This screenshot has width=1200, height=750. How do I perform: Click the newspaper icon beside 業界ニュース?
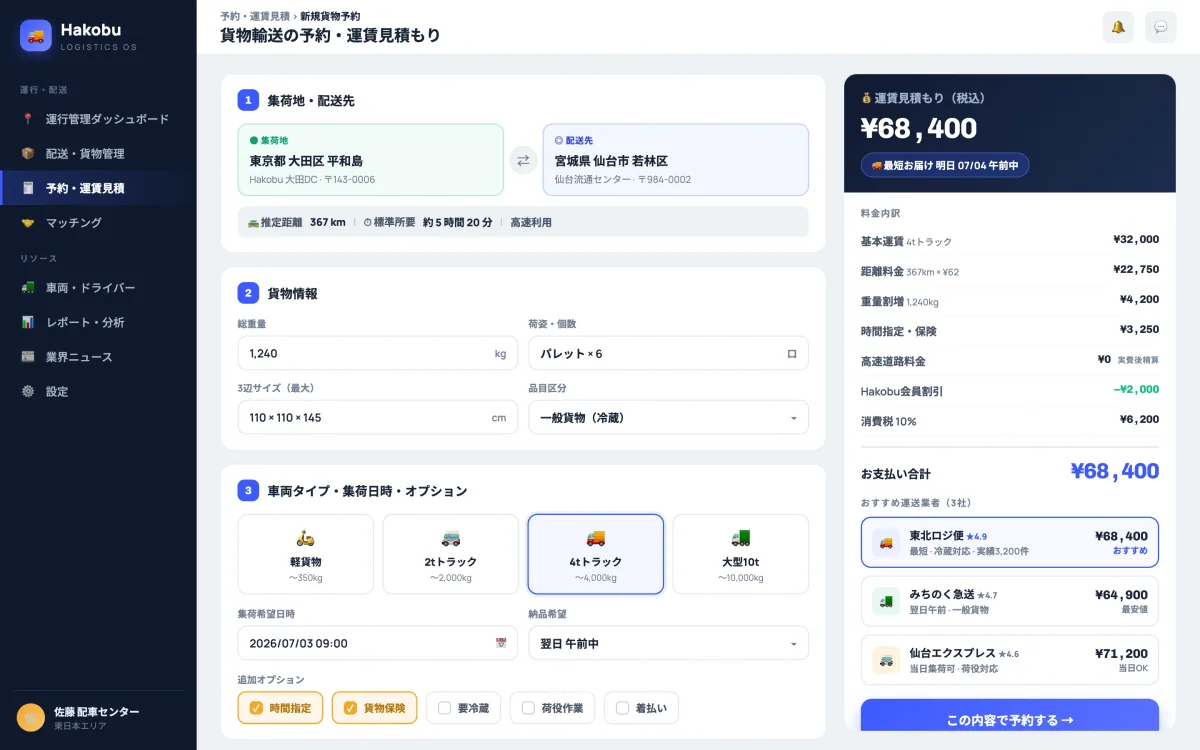pos(28,357)
